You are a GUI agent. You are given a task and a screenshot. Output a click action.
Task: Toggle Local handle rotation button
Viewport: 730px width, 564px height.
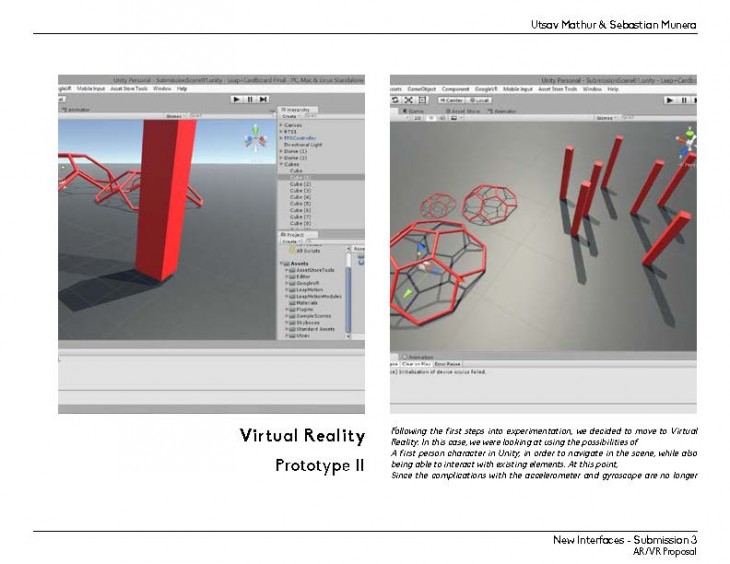click(478, 100)
